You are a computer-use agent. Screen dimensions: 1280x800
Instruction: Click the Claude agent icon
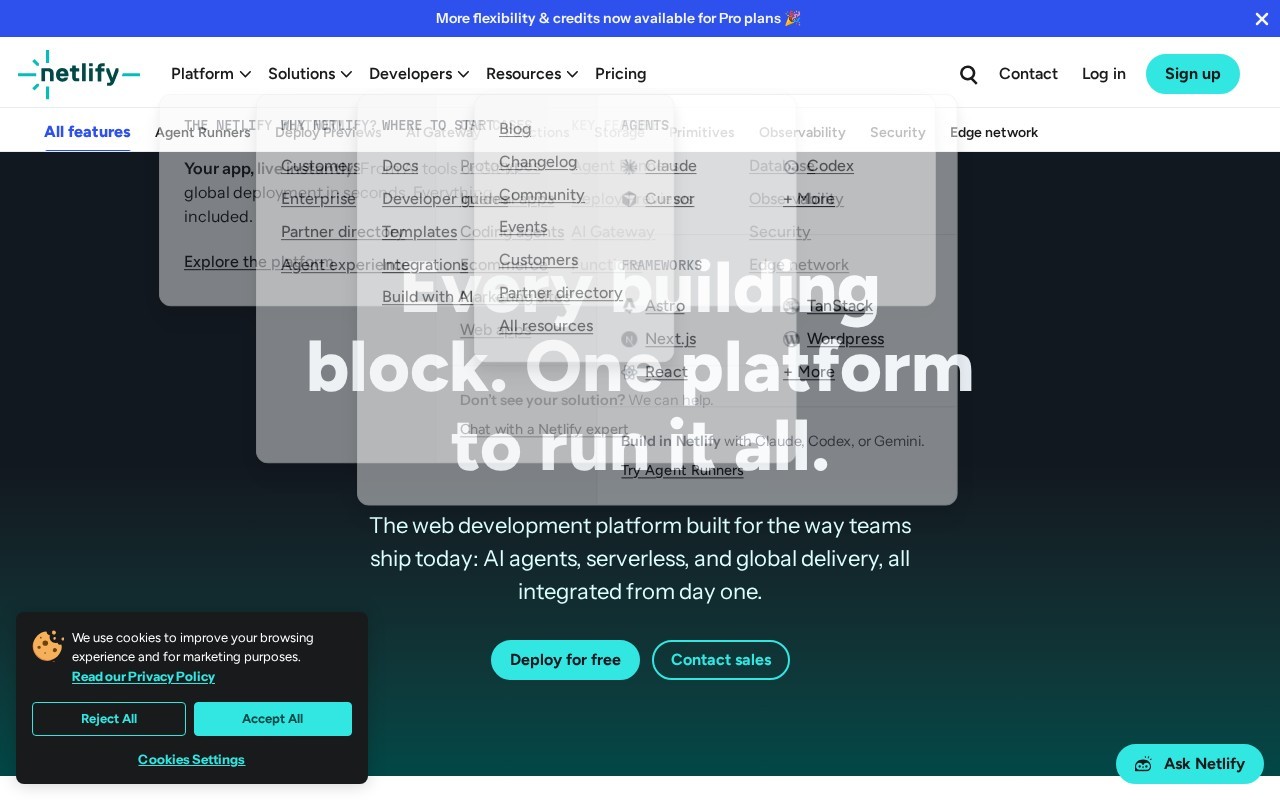click(629, 166)
